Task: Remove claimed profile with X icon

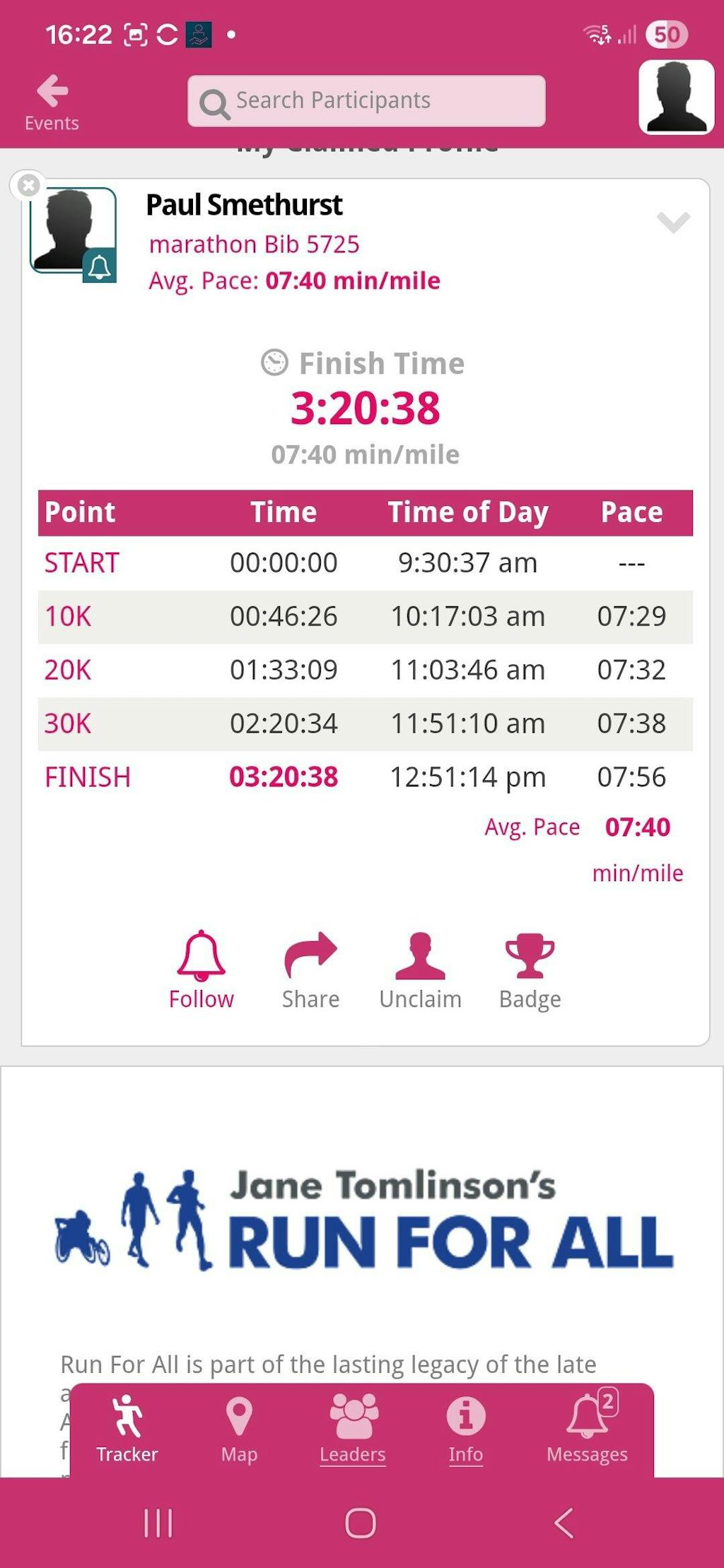Action: coord(28,186)
